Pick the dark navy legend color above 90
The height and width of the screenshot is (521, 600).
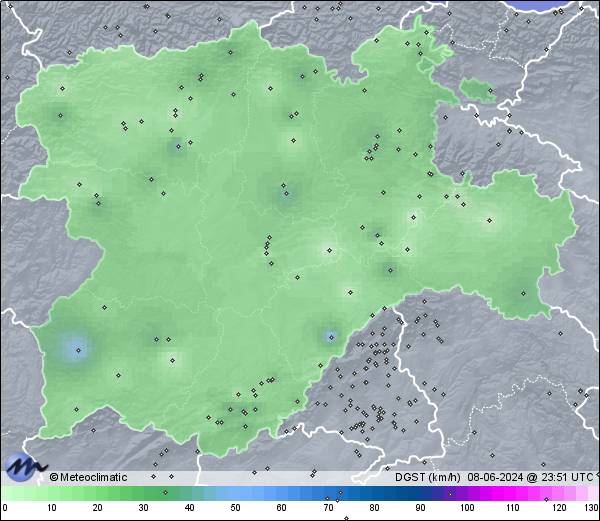(421, 493)
